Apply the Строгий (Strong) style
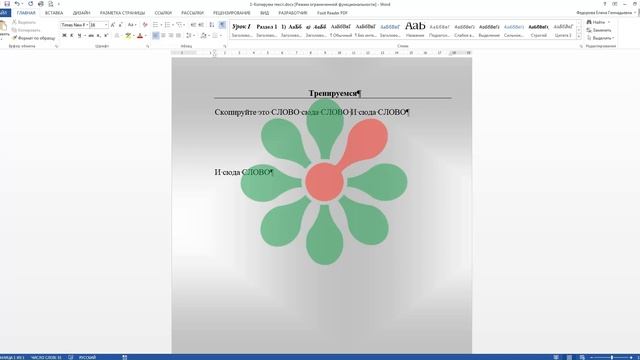The width and height of the screenshot is (640, 360). pos(538,30)
